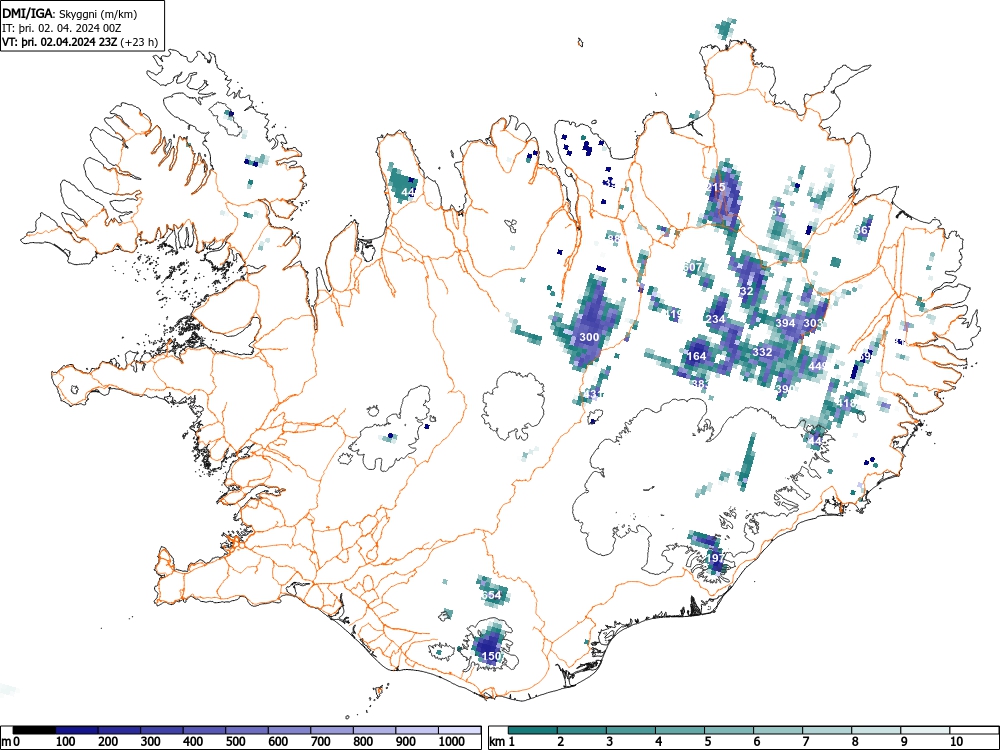Viewport: 1000px width, 750px height.
Task: Click the '197' value near the southeast coast
Action: pyautogui.click(x=716, y=559)
